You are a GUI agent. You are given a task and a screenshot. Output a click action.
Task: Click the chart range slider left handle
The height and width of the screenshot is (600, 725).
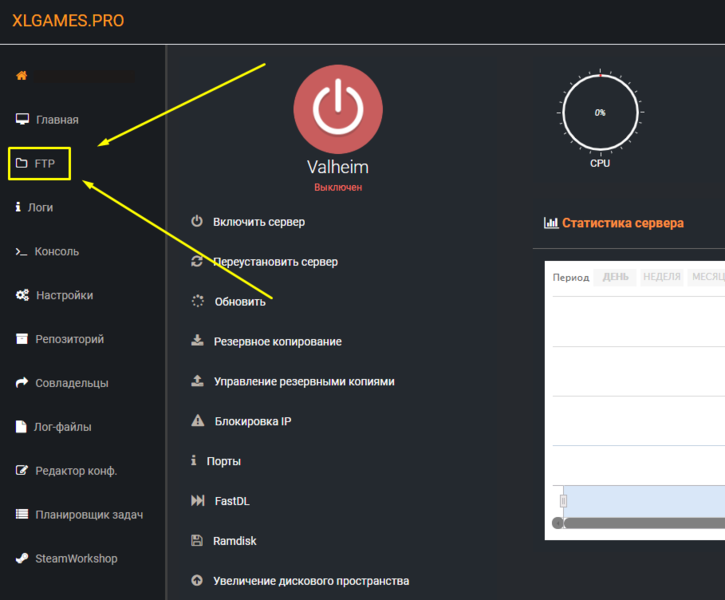coord(563,501)
